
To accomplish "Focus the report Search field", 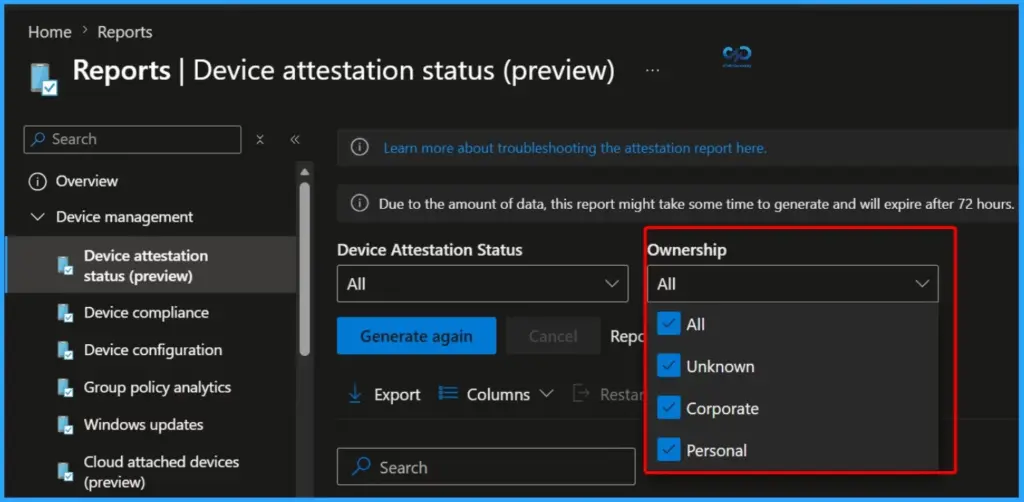I will pos(486,467).
